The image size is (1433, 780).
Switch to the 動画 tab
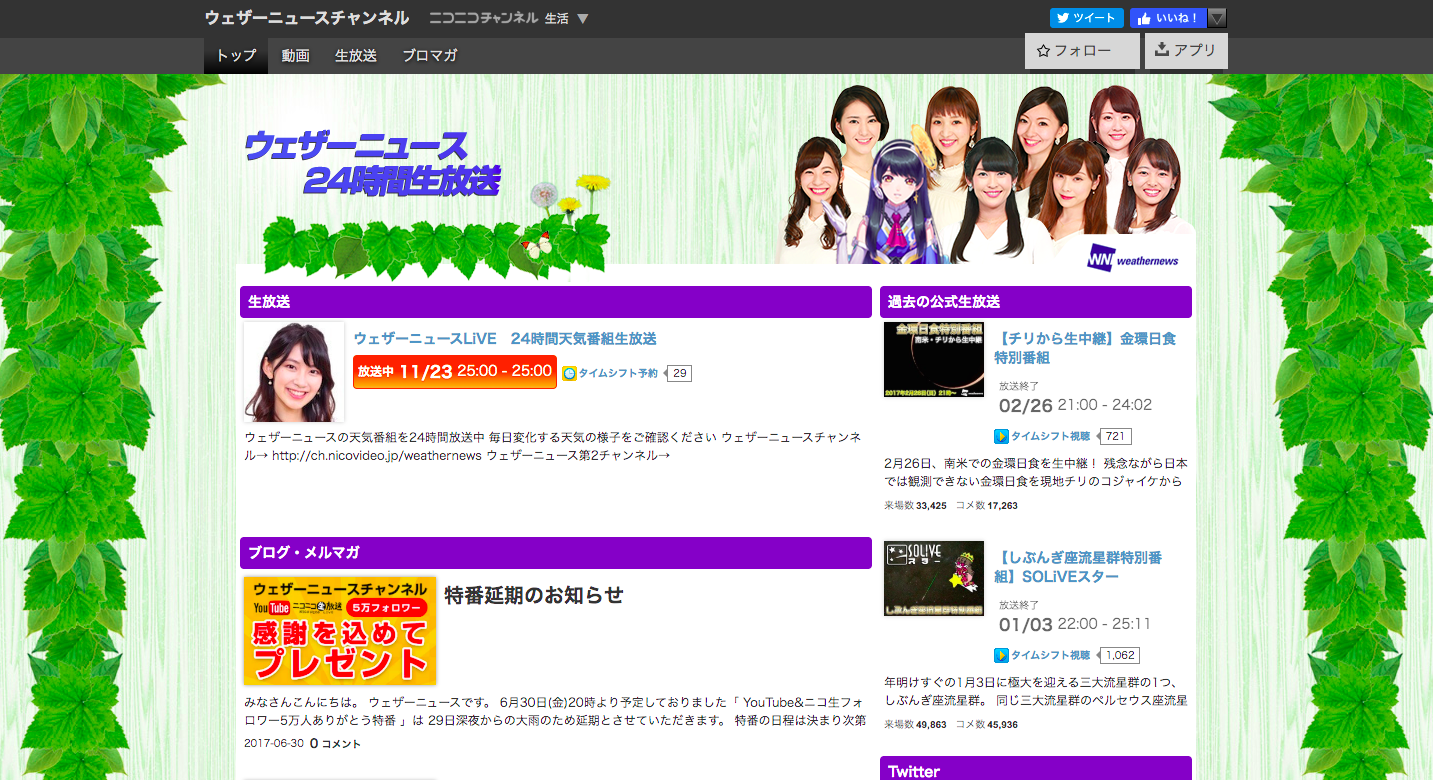(295, 56)
